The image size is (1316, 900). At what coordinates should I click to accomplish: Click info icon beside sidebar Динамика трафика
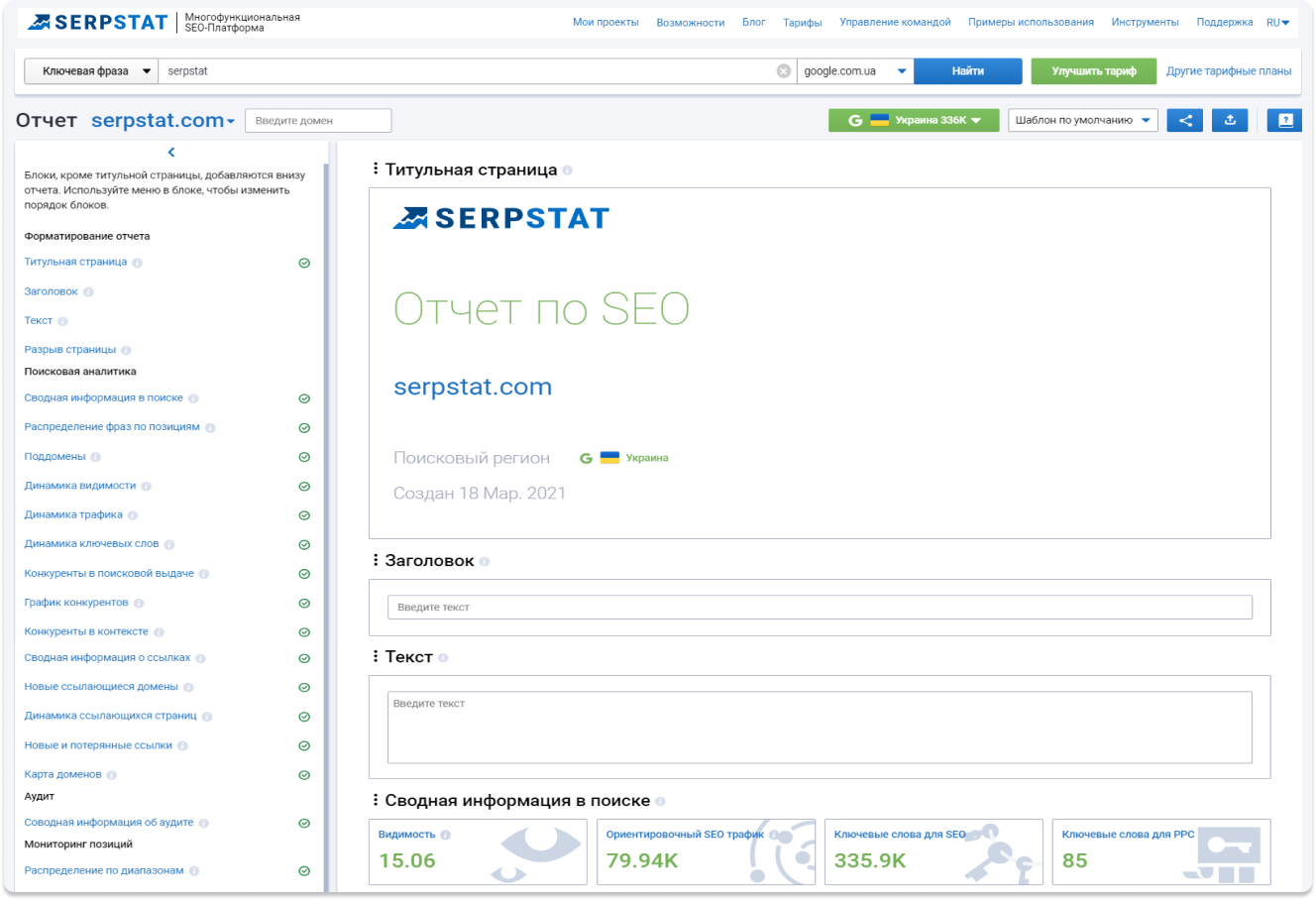133,515
